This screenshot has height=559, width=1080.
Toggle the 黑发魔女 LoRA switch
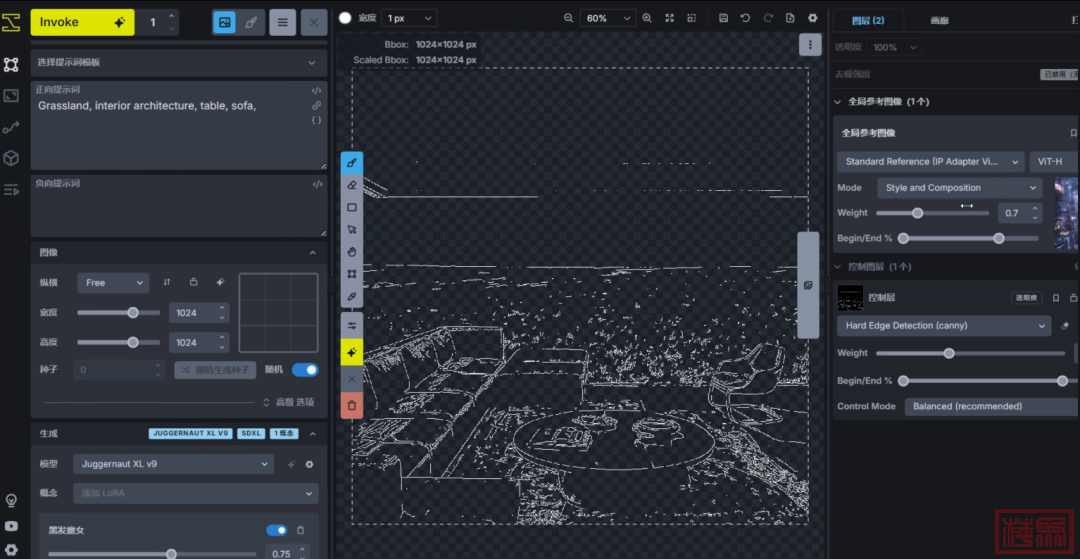tap(276, 530)
